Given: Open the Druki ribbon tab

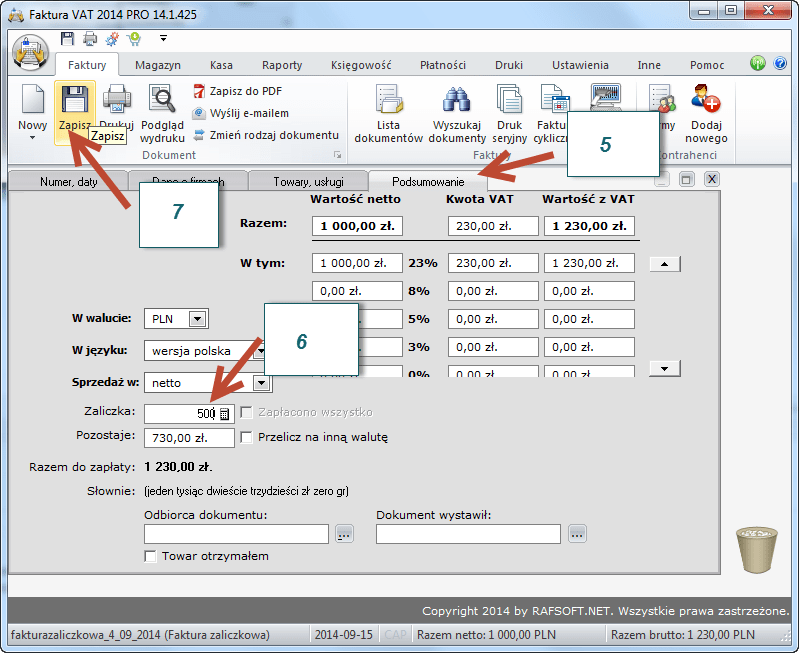Looking at the screenshot, I should 509,65.
